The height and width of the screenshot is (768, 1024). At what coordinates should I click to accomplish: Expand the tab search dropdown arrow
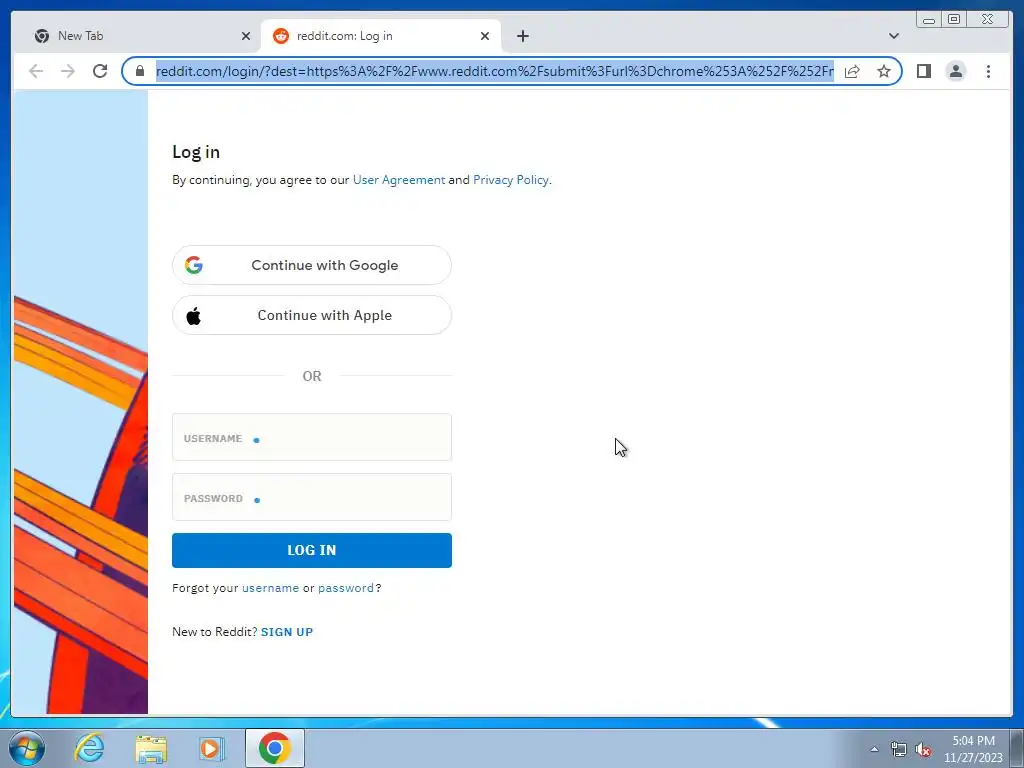(893, 36)
